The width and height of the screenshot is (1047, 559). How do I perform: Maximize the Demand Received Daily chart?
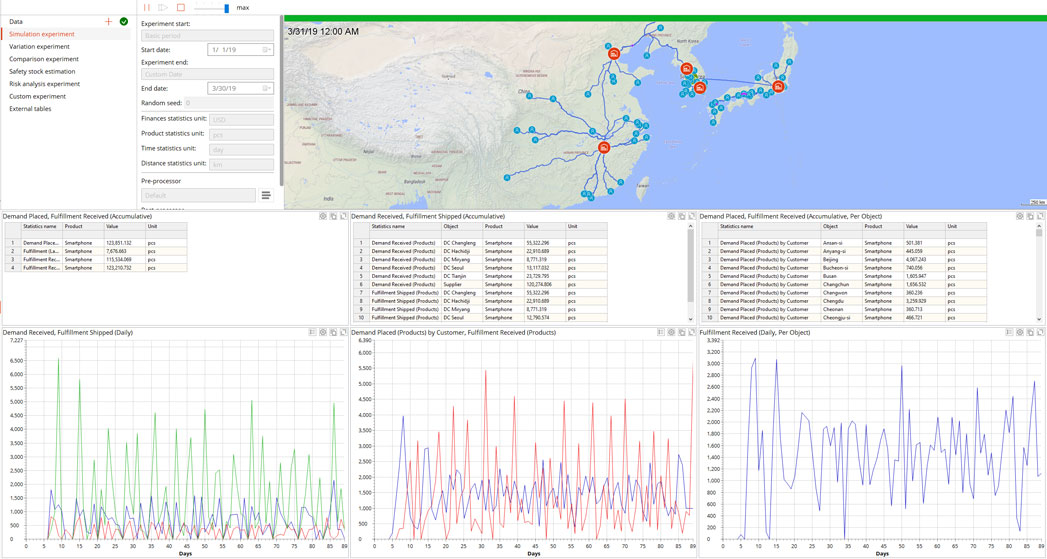343,332
